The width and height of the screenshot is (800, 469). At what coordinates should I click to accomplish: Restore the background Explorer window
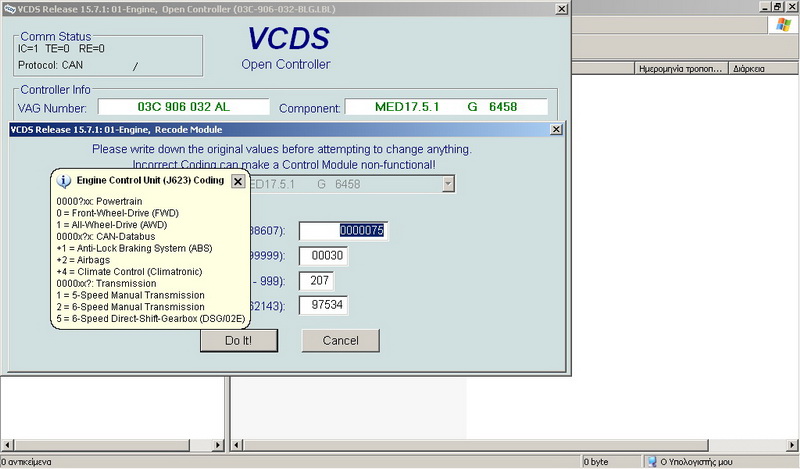tap(777, 7)
